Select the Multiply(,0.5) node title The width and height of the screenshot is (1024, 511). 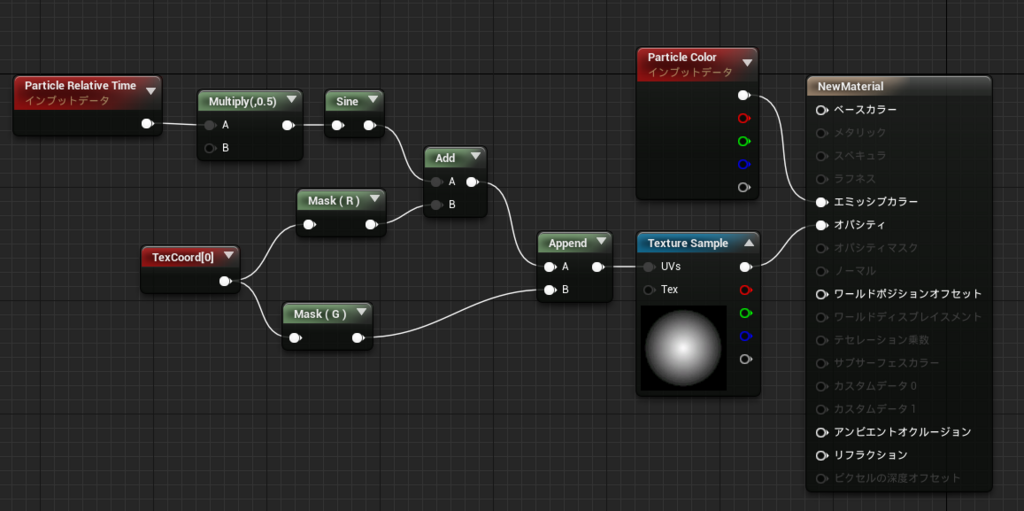click(244, 102)
